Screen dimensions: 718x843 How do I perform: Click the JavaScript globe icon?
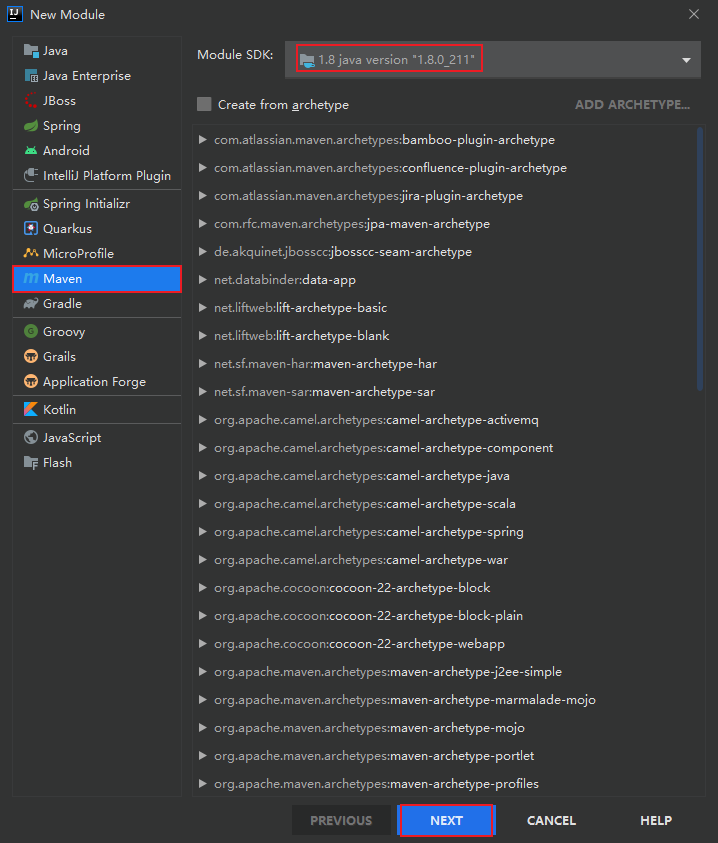coord(31,438)
